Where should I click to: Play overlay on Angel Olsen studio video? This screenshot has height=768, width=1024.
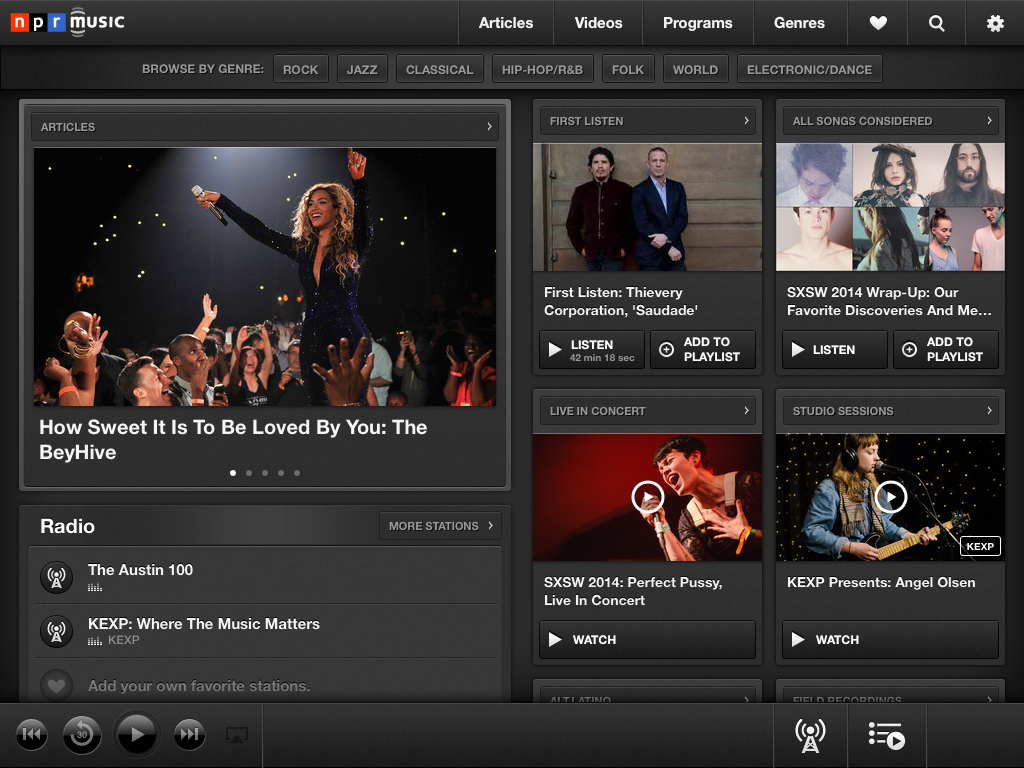[x=890, y=497]
